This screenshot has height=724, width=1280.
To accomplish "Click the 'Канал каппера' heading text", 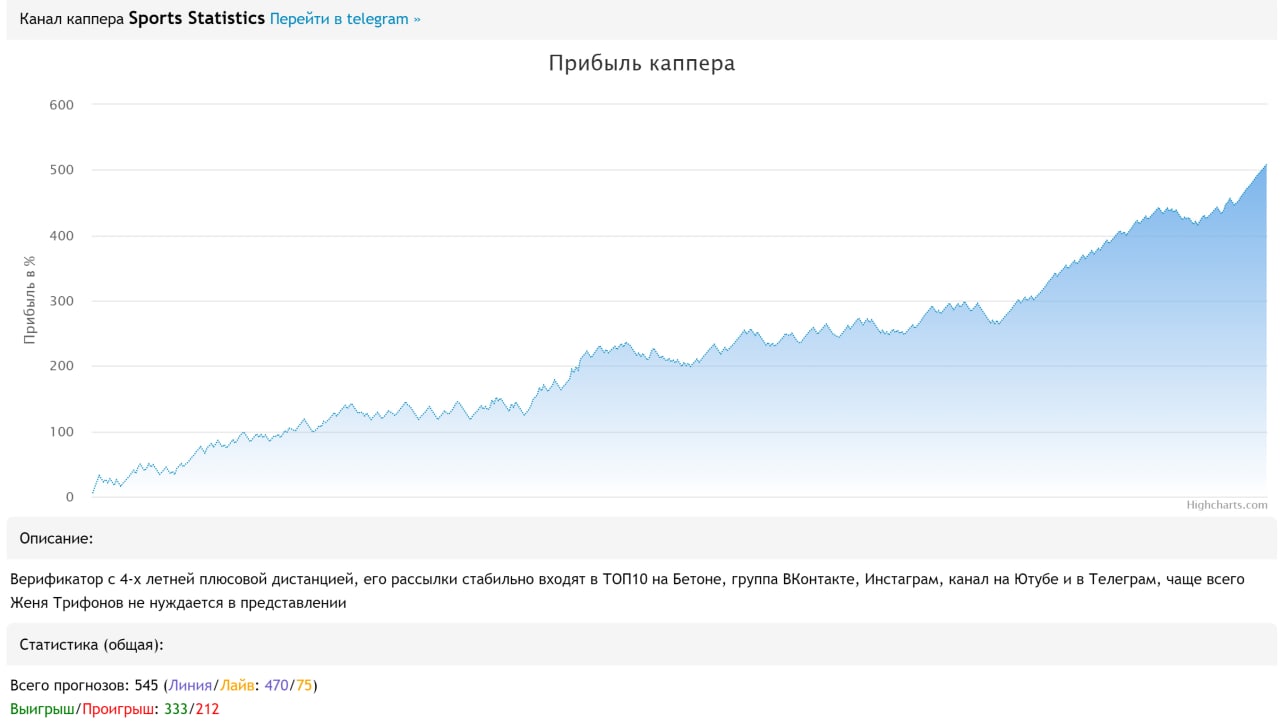I will tap(72, 19).
